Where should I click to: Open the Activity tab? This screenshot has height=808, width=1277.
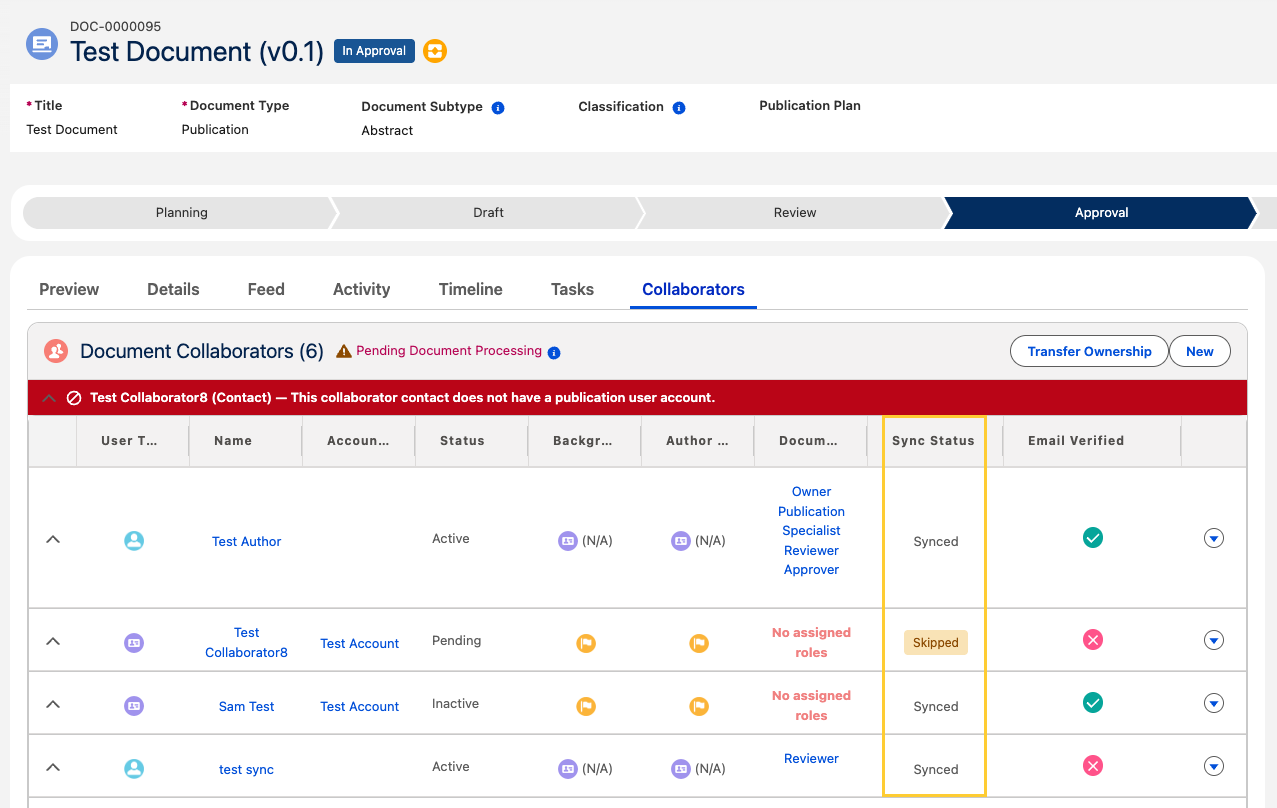pyautogui.click(x=361, y=289)
